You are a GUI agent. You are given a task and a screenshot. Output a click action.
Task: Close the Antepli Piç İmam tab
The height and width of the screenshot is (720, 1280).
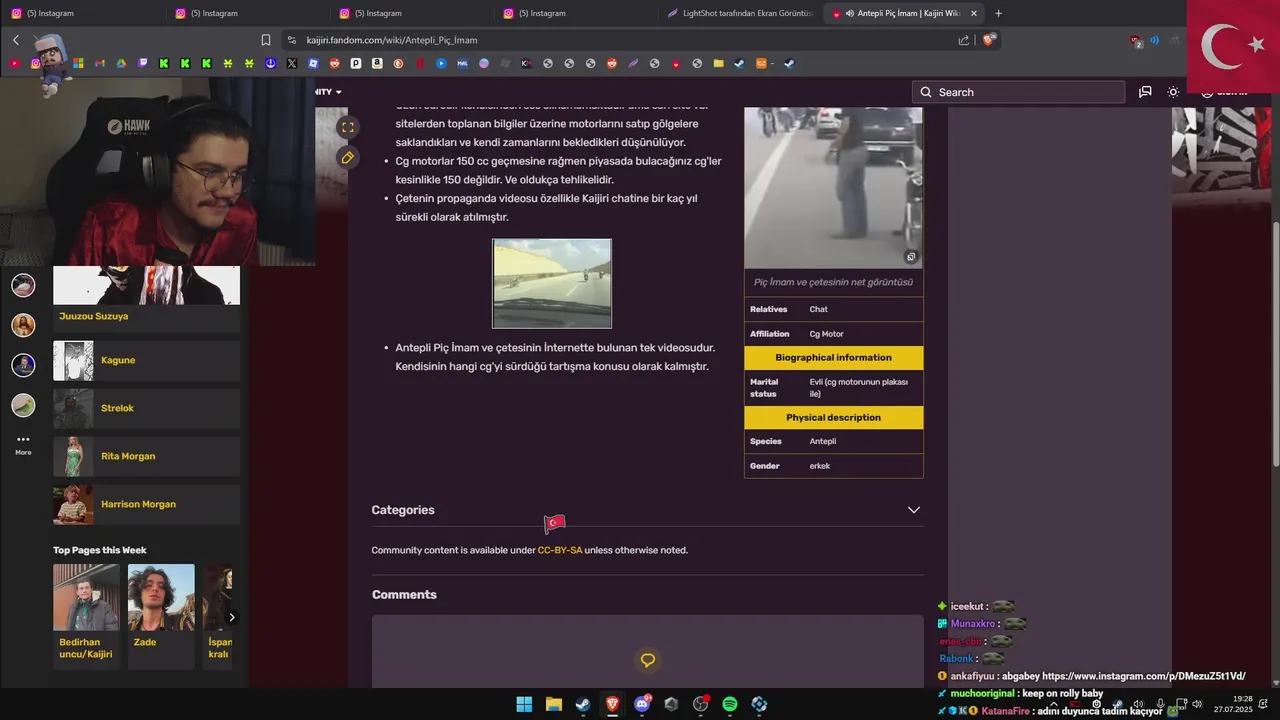974,13
